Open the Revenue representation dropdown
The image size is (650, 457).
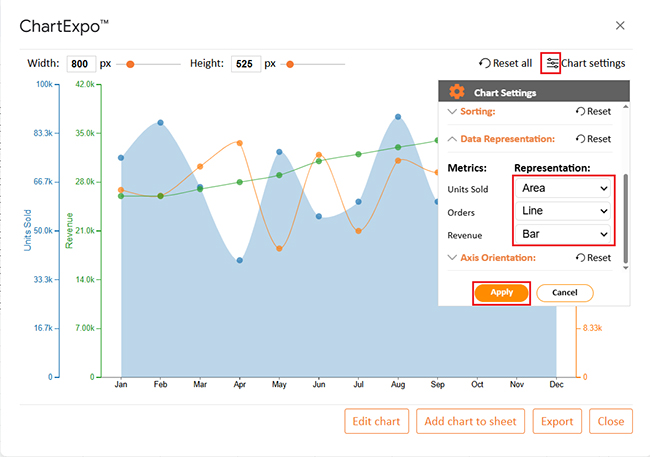(x=564, y=235)
